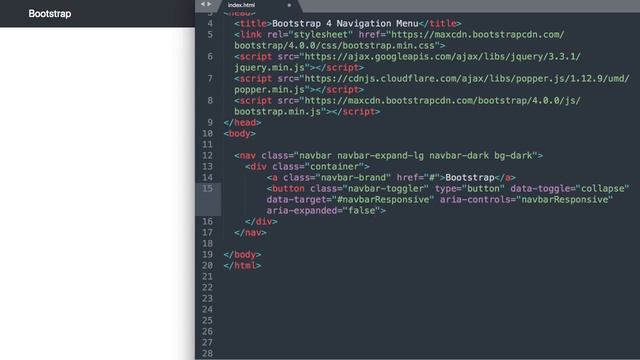Screen dimensions: 640x360
Task: Close the index.html tab via its dot
Action: [289, 5]
